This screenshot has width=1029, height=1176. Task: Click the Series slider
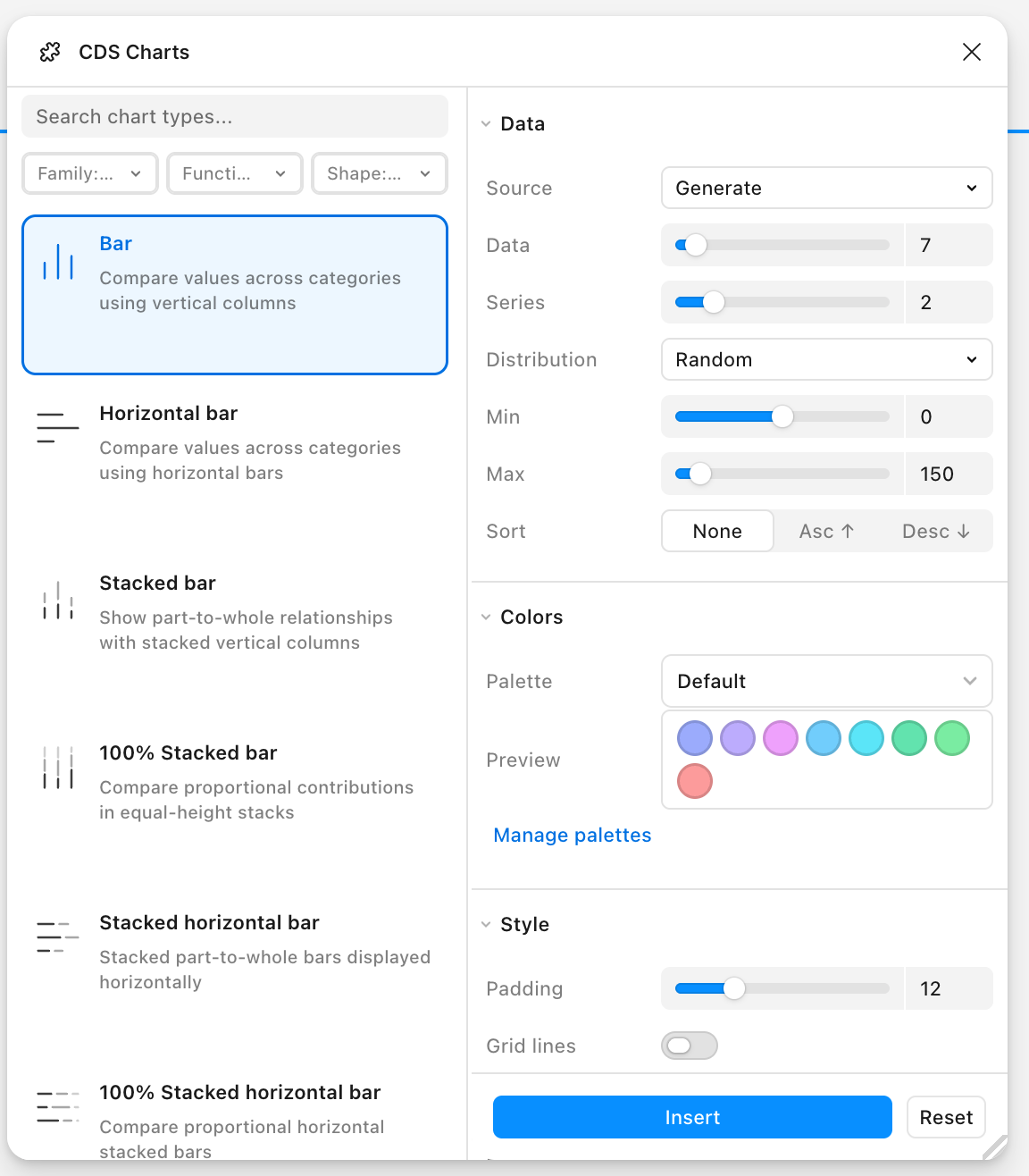pos(782,302)
